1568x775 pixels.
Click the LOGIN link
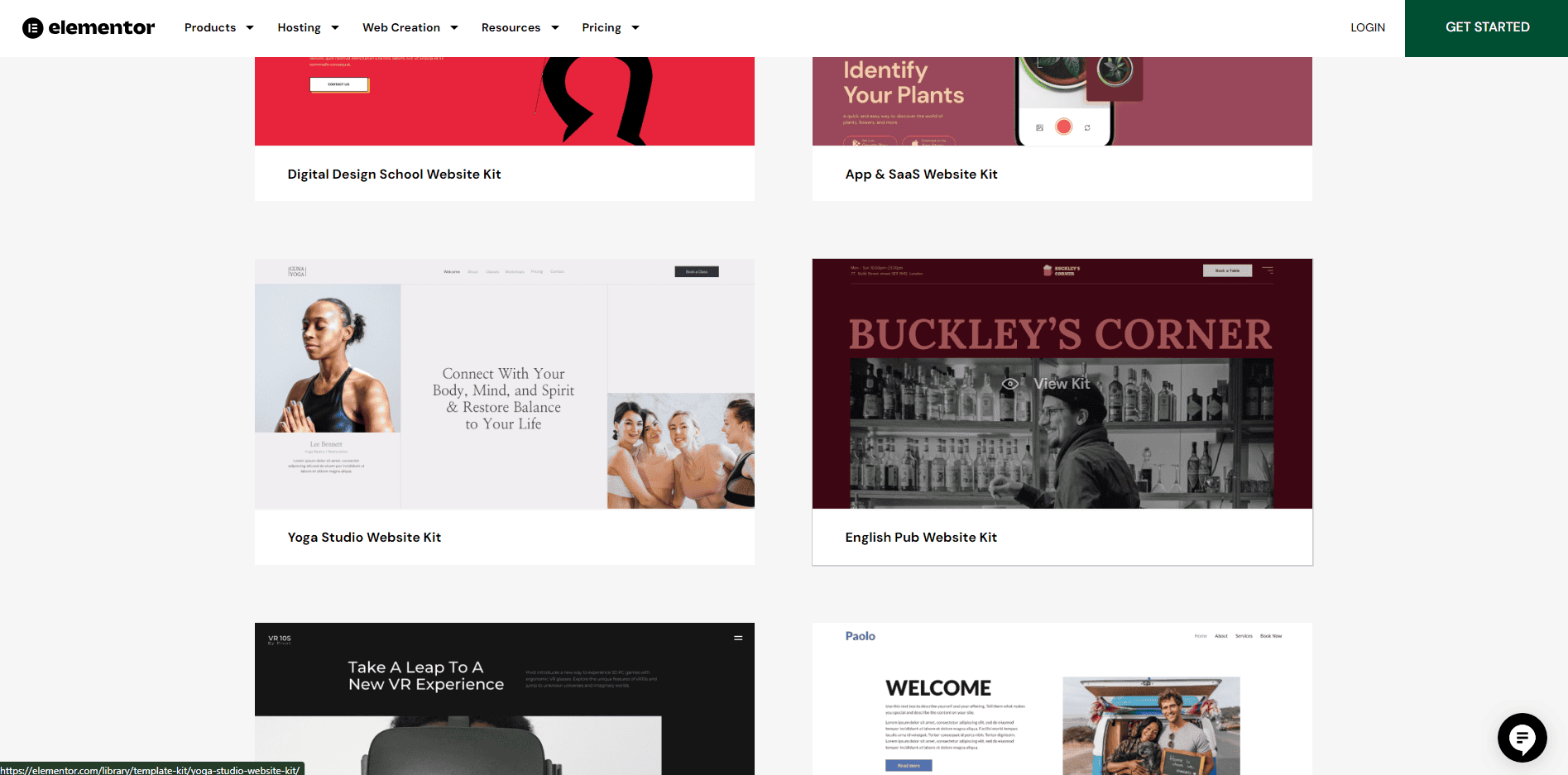point(1368,28)
